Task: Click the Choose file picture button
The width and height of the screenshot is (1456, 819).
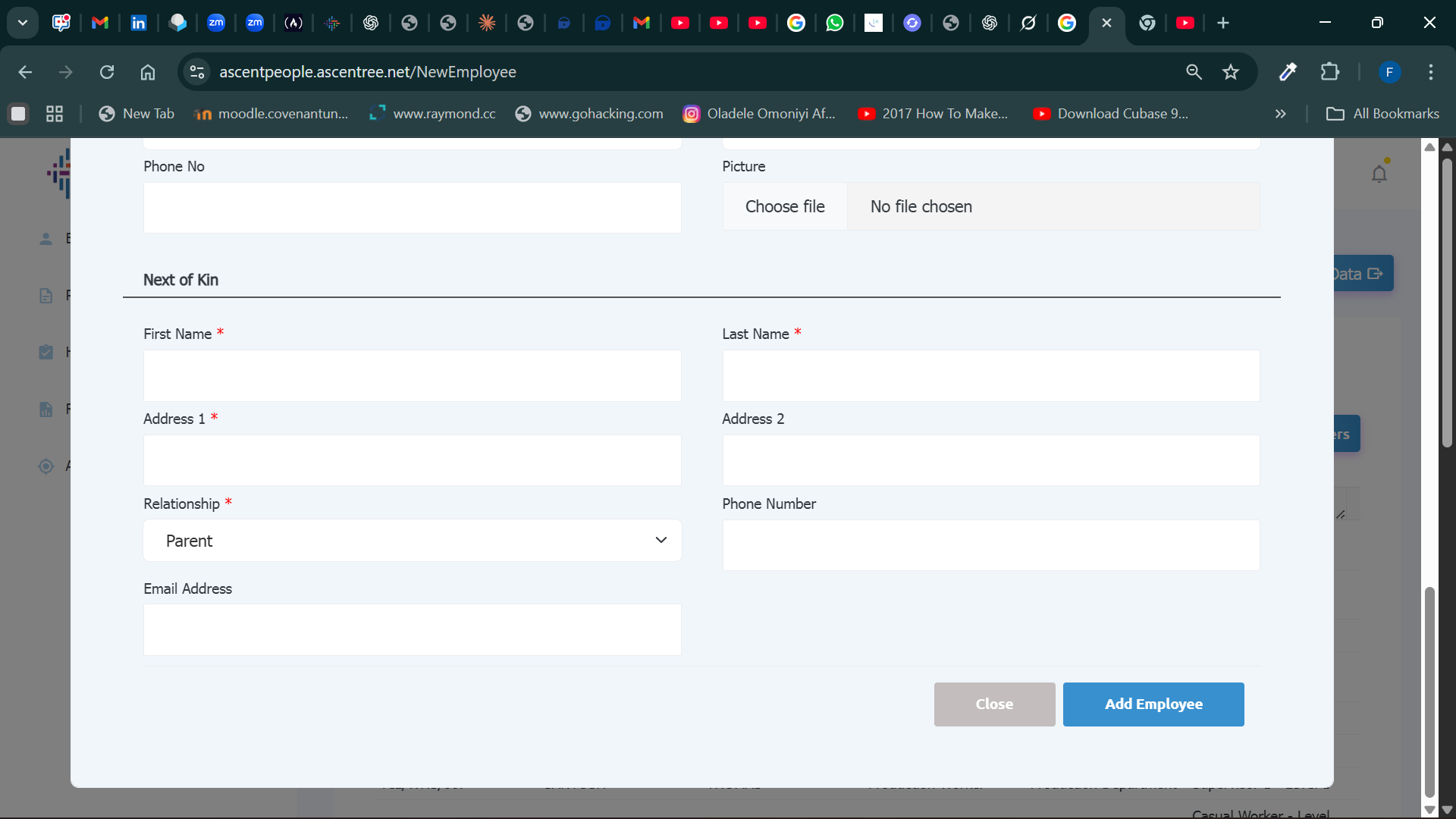Action: point(784,206)
